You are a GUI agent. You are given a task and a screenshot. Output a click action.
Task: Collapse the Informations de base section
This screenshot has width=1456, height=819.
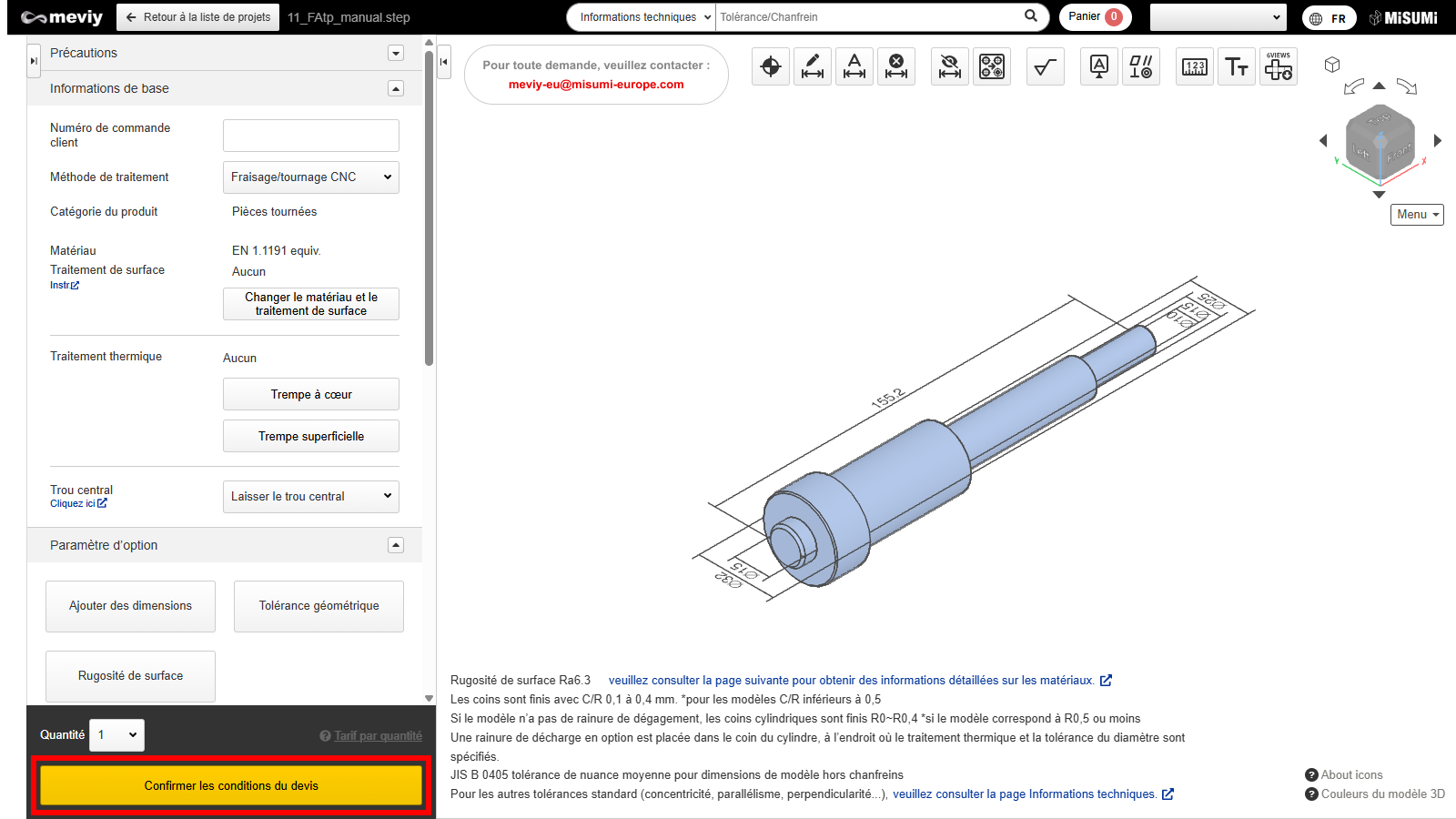pos(396,88)
